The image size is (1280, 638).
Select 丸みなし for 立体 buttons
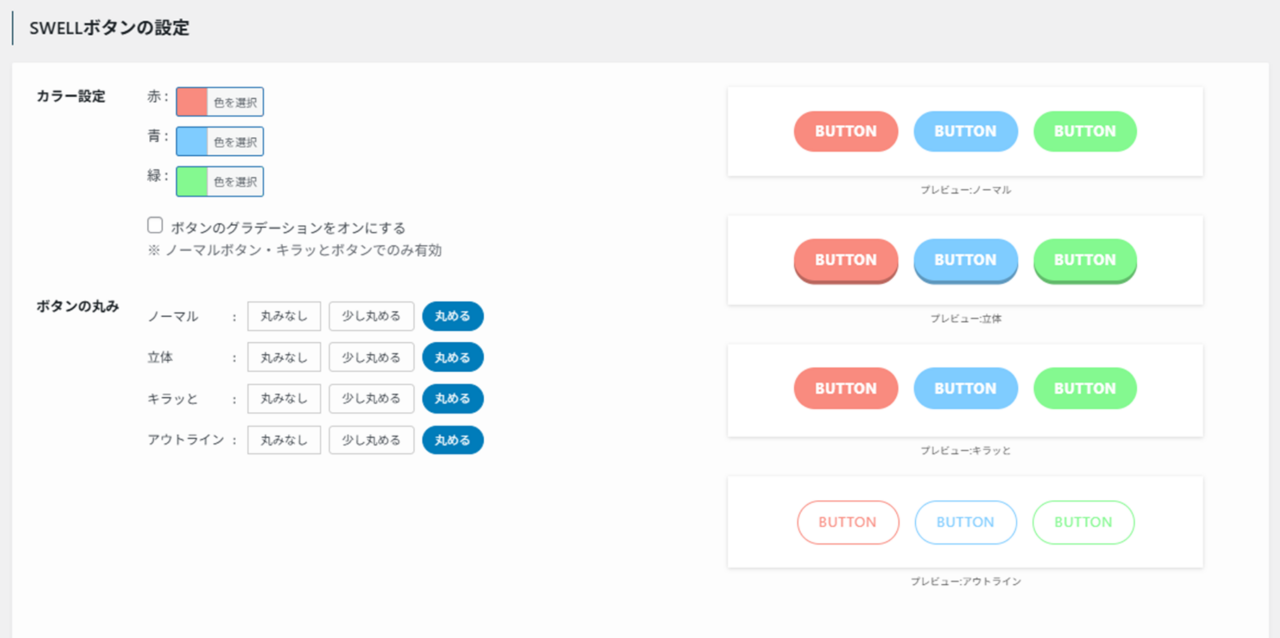(284, 357)
